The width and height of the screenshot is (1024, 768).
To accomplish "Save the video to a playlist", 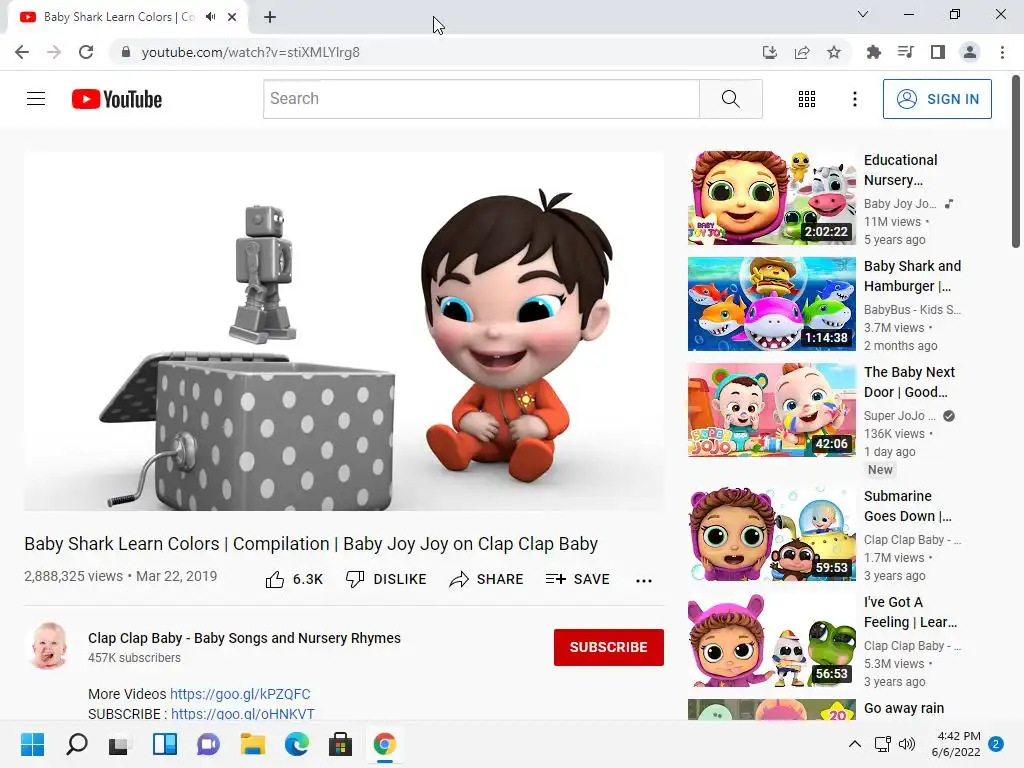I will pyautogui.click(x=577, y=579).
